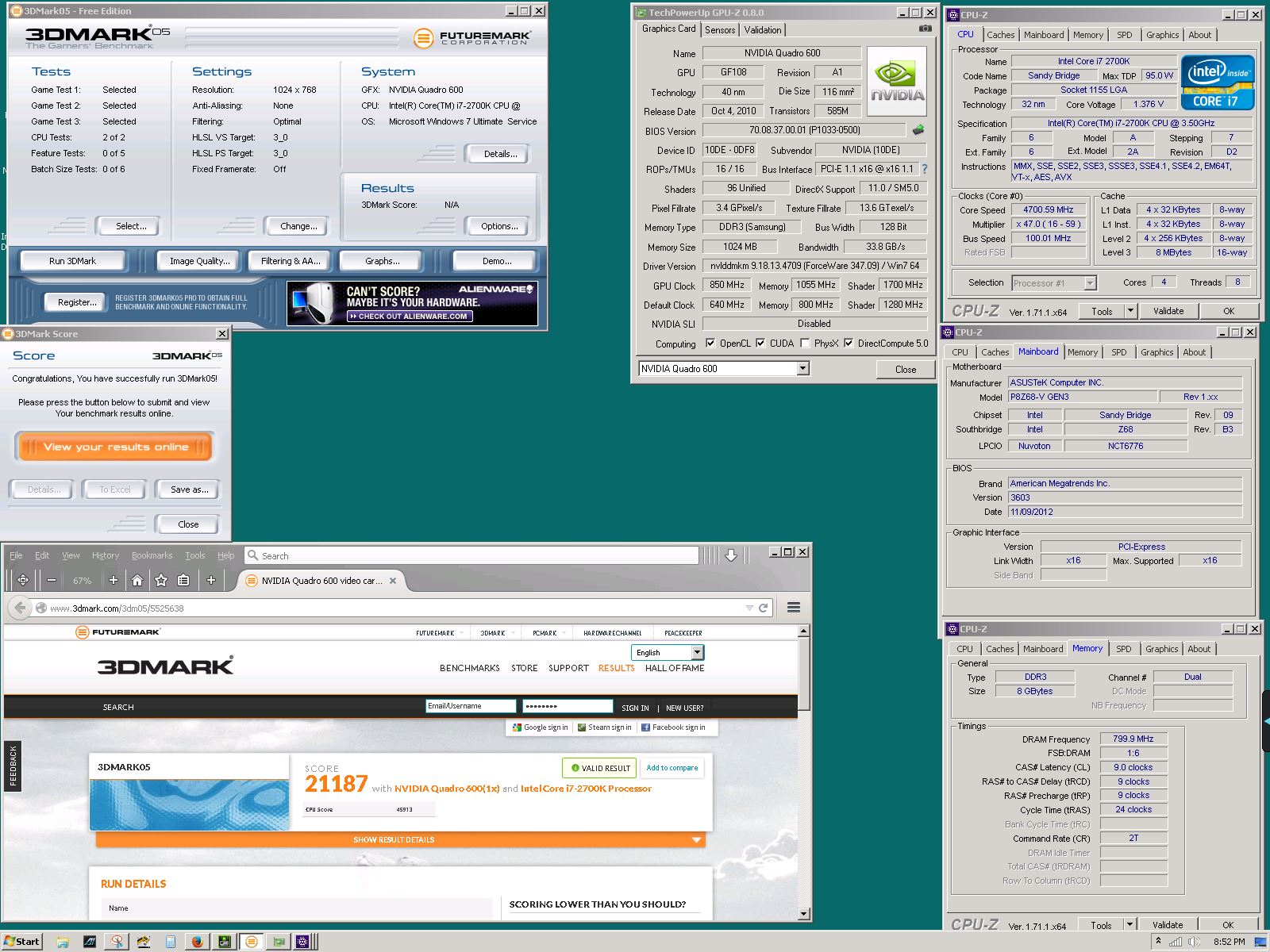Click the Windows Start button
This screenshot has height=952, width=1270.
tap(21, 942)
